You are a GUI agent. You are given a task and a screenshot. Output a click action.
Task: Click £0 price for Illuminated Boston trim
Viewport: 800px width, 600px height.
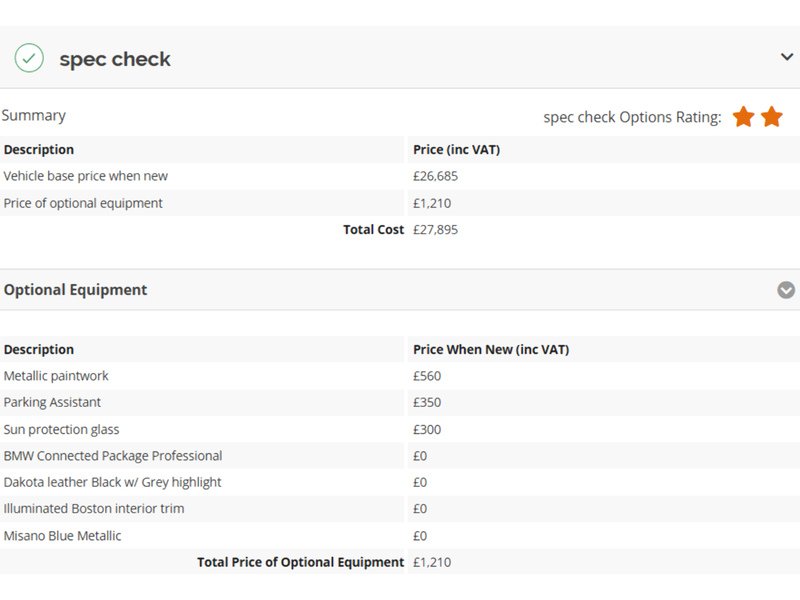(x=420, y=509)
